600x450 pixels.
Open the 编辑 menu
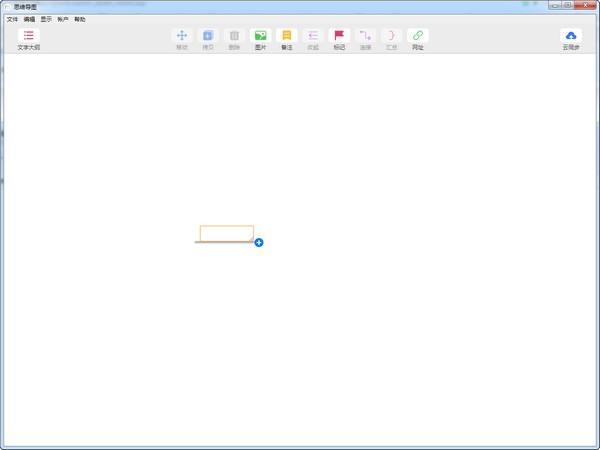pyautogui.click(x=29, y=19)
